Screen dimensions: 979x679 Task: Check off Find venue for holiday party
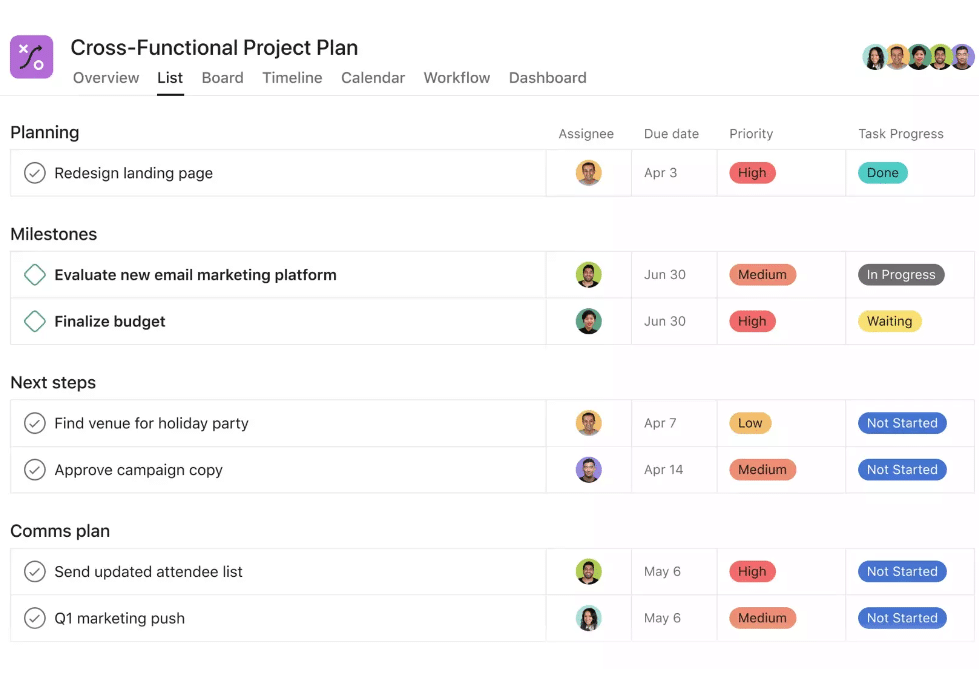click(x=35, y=423)
